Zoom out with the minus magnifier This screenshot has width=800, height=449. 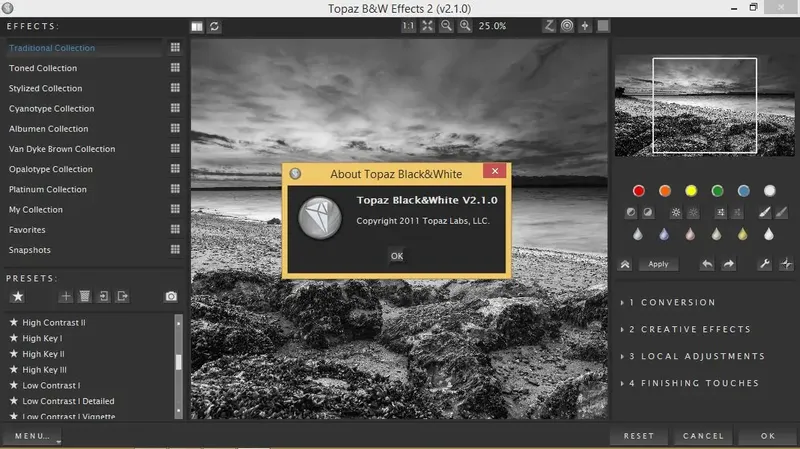[446, 26]
